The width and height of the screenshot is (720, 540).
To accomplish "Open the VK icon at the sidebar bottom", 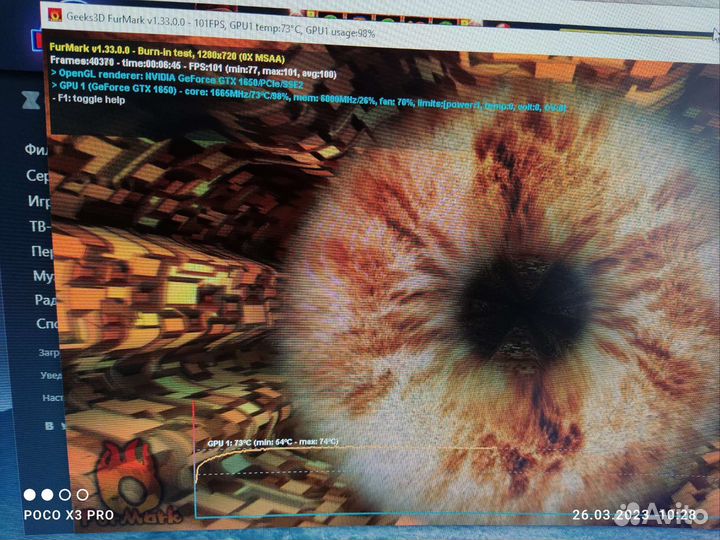I will [47, 425].
